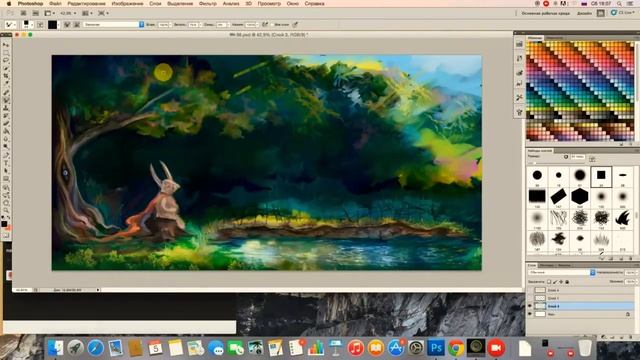Choose the spiky leaf brush preset
640x360 pixels.
[622, 218]
